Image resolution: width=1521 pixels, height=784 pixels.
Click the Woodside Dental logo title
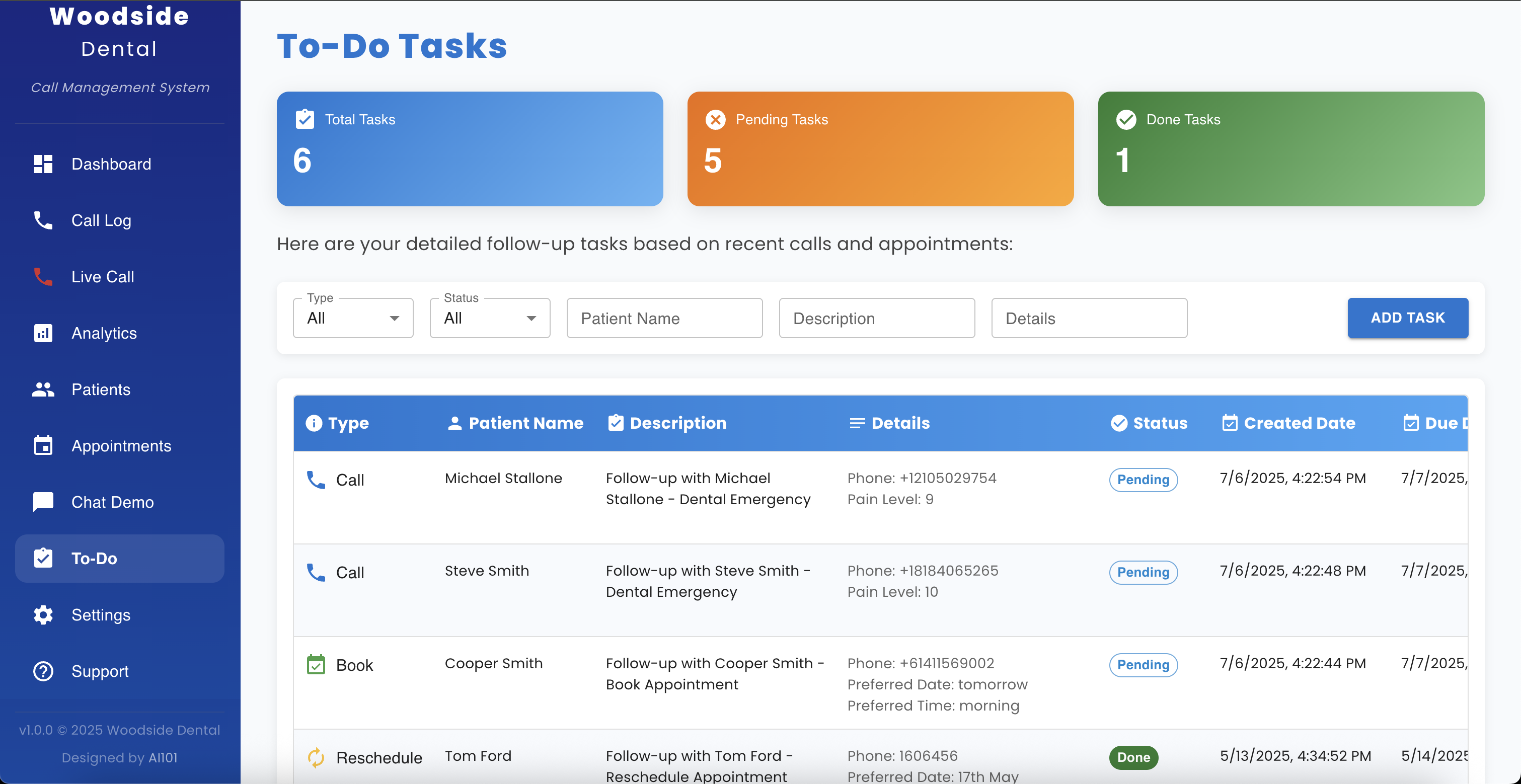pos(119,32)
